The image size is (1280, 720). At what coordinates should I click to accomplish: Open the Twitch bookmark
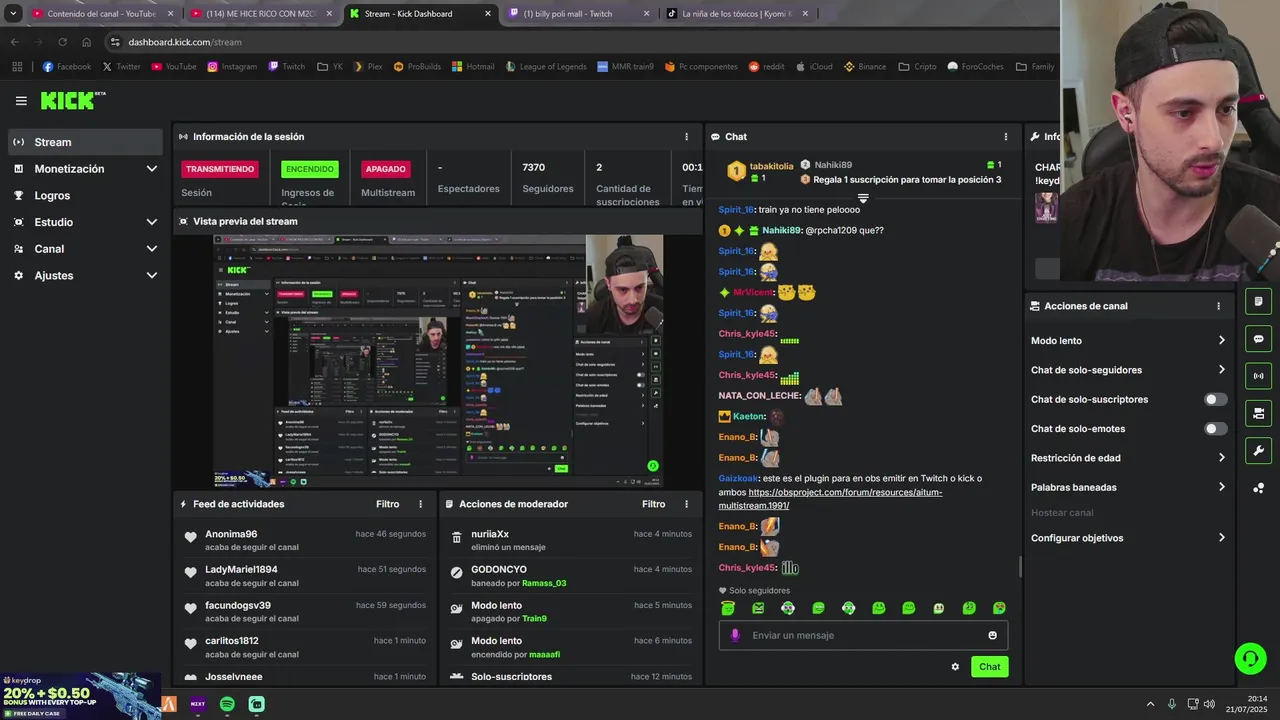click(286, 67)
